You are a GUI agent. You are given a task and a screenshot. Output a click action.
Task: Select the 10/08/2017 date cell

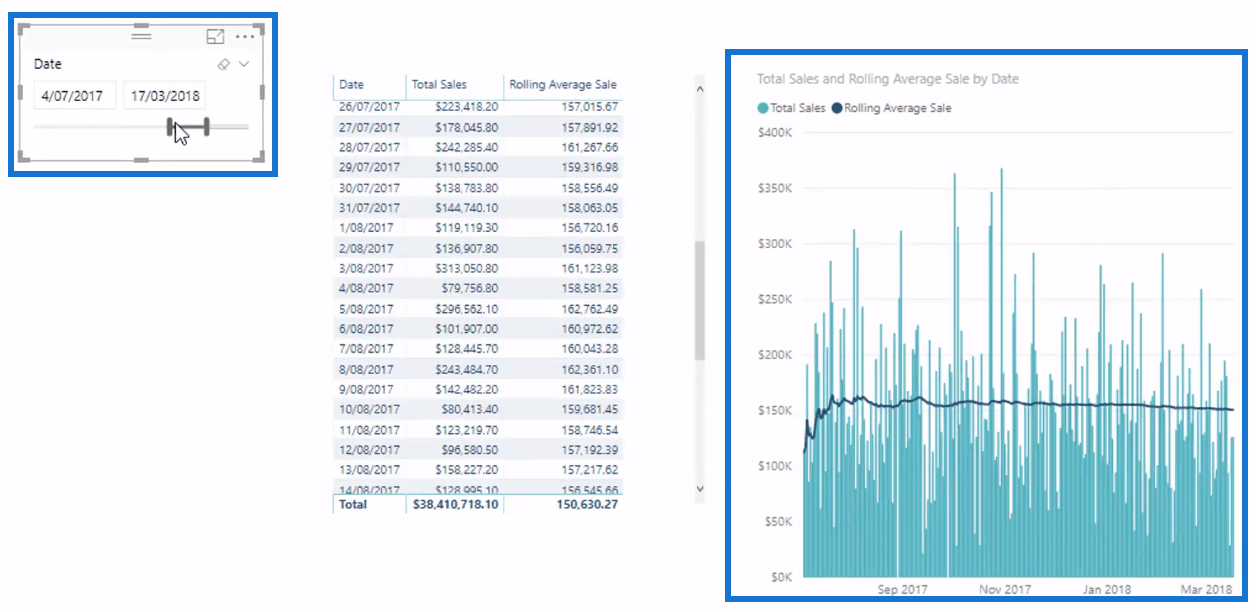tap(369, 409)
